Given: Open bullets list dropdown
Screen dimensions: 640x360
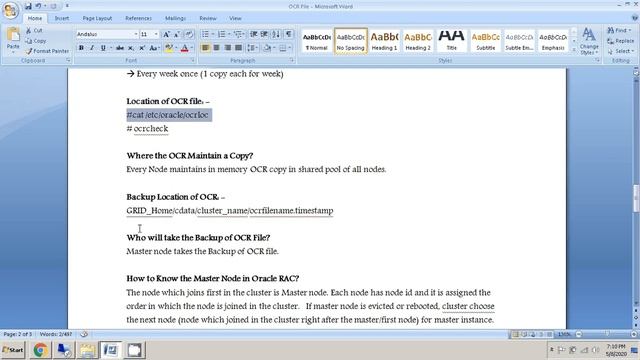Looking at the screenshot, I should tap(213, 34).
